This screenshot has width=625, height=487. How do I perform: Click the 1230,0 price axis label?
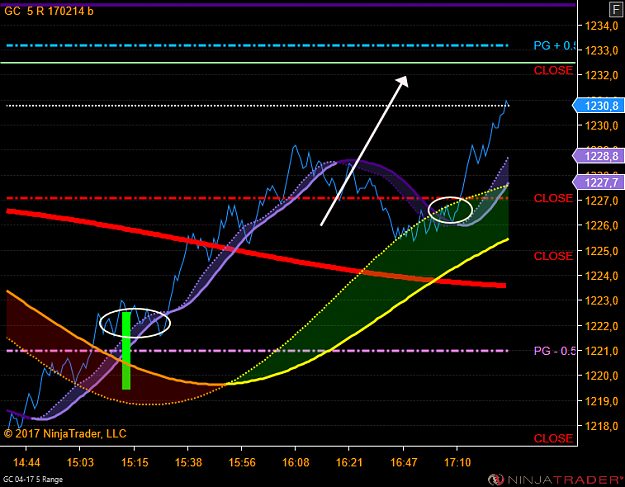click(601, 126)
